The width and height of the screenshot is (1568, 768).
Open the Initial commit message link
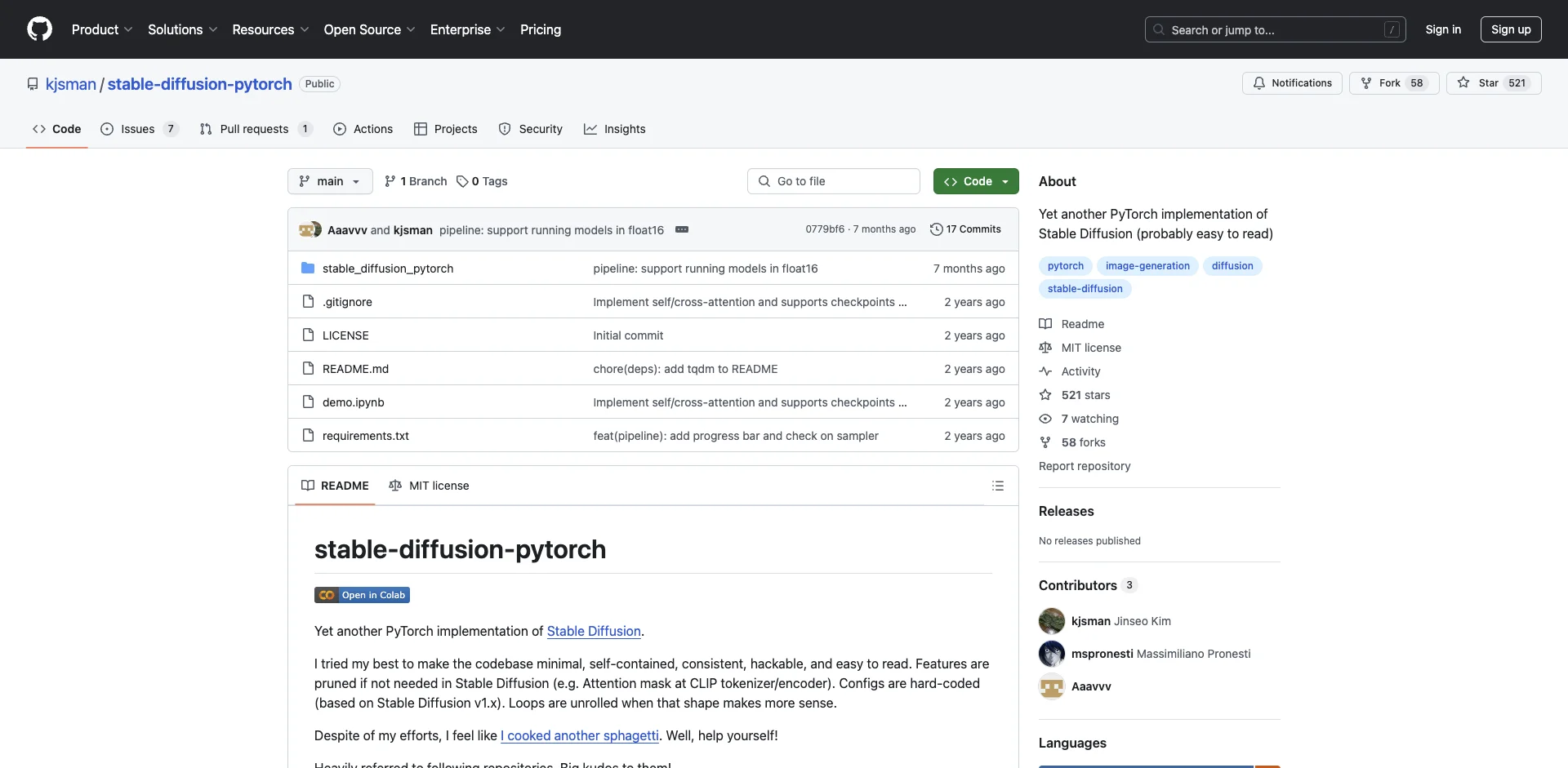tap(628, 335)
